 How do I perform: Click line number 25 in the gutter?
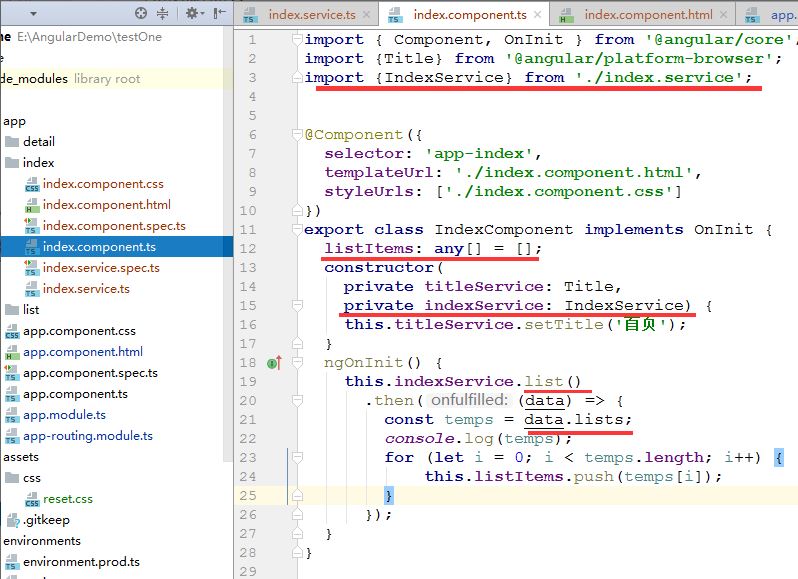point(248,496)
